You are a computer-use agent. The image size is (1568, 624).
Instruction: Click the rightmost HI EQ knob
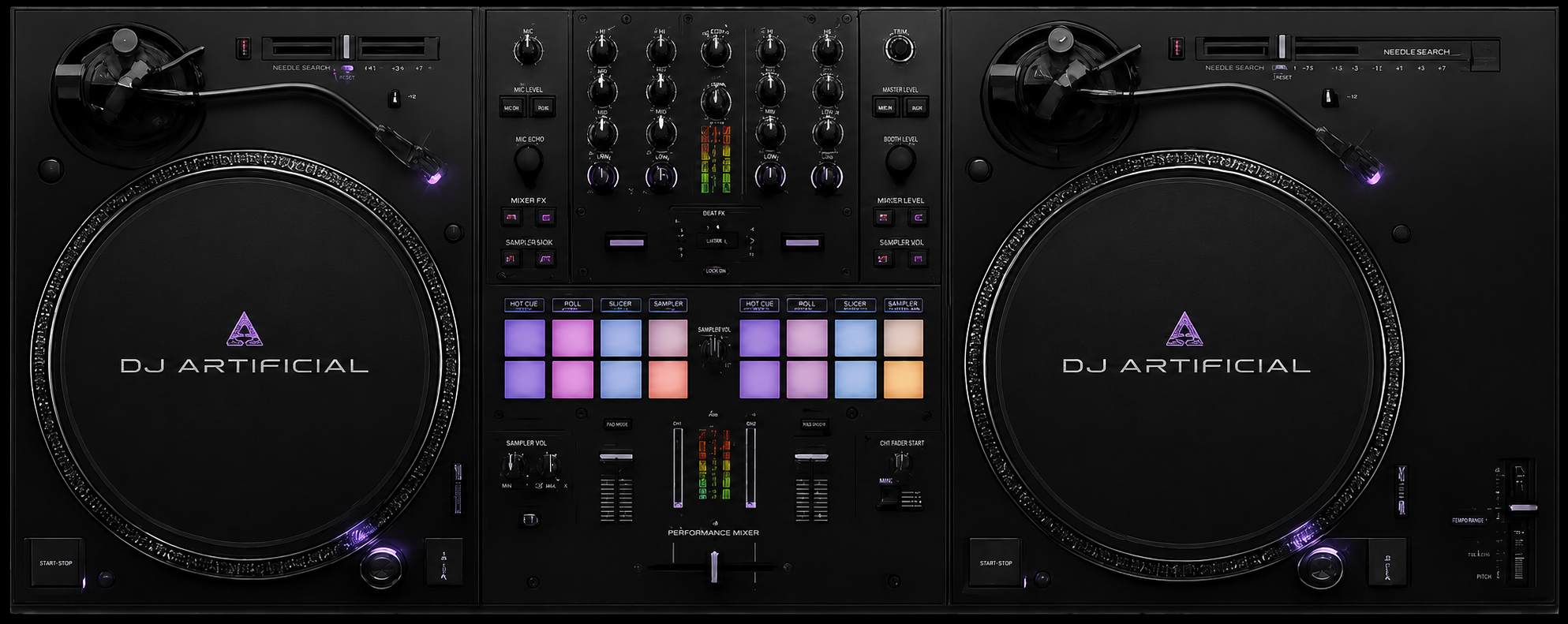point(827,51)
